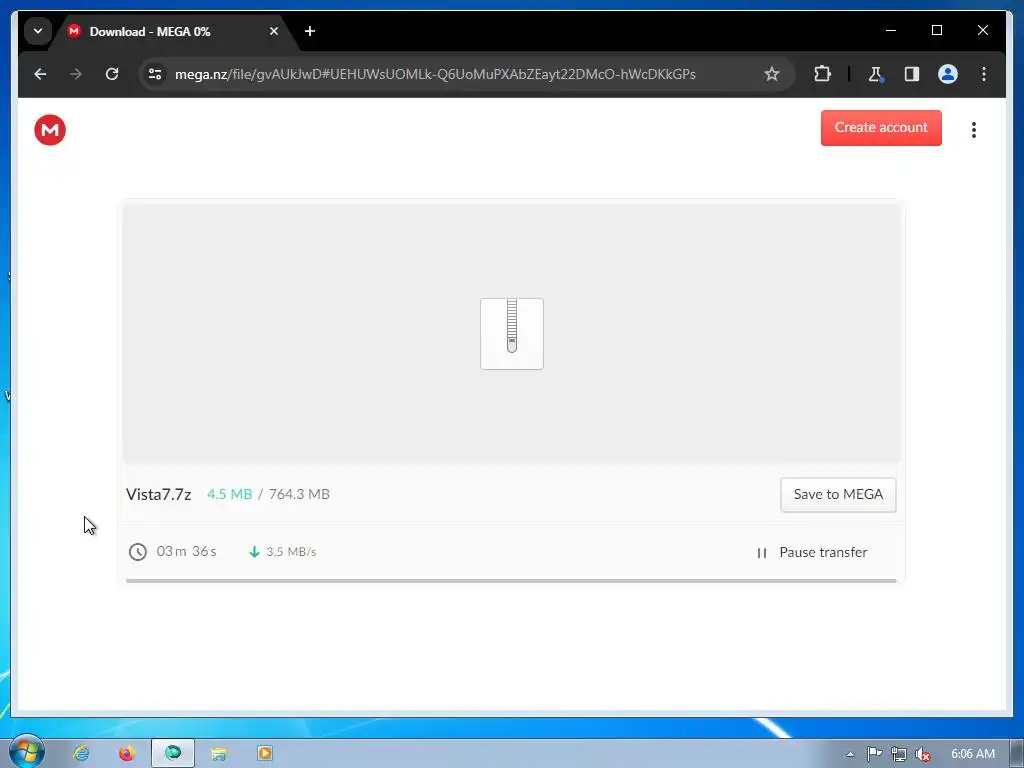This screenshot has height=768, width=1024.
Task: View site information icon in address bar
Action: coord(155,74)
